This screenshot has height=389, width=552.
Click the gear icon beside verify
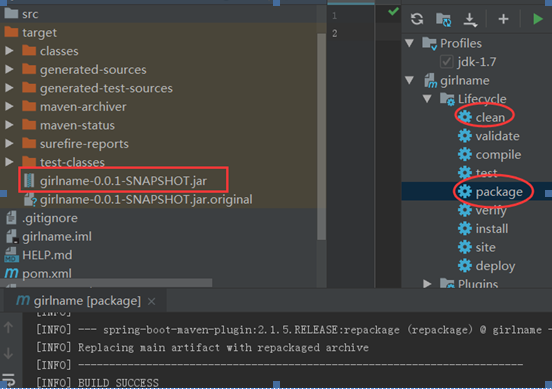tap(465, 210)
